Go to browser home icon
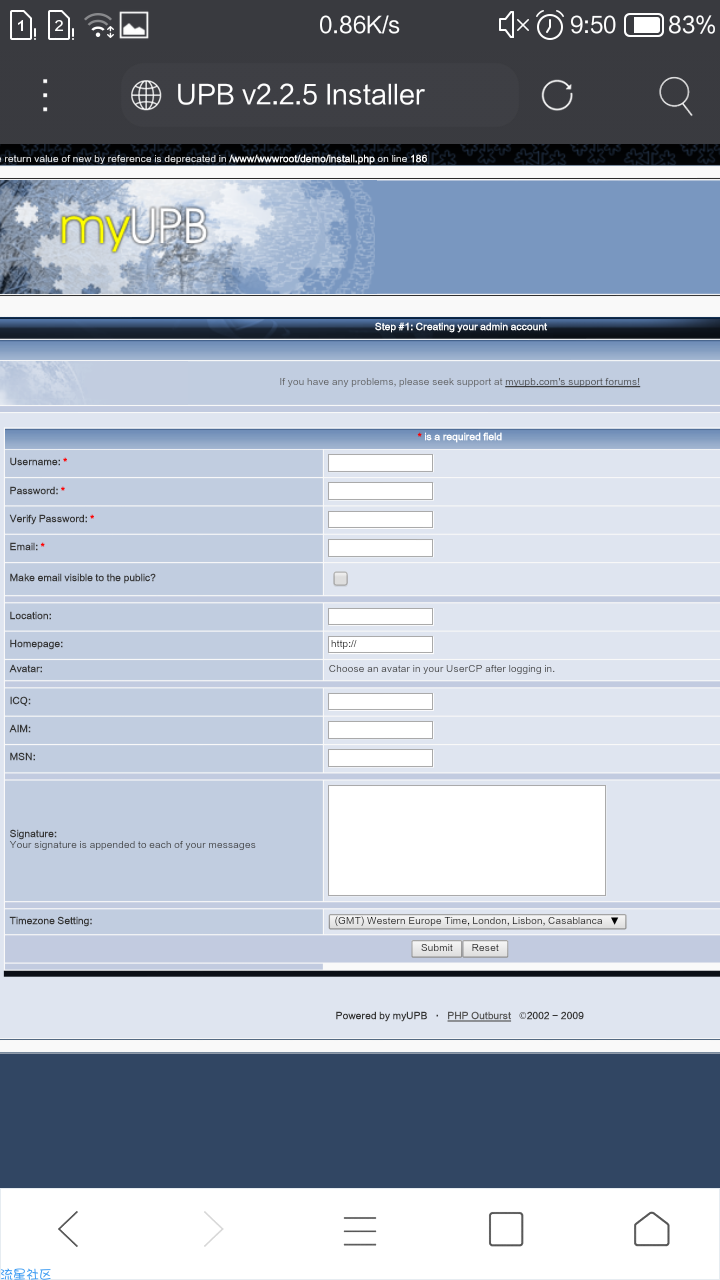This screenshot has width=720, height=1280. [651, 1229]
